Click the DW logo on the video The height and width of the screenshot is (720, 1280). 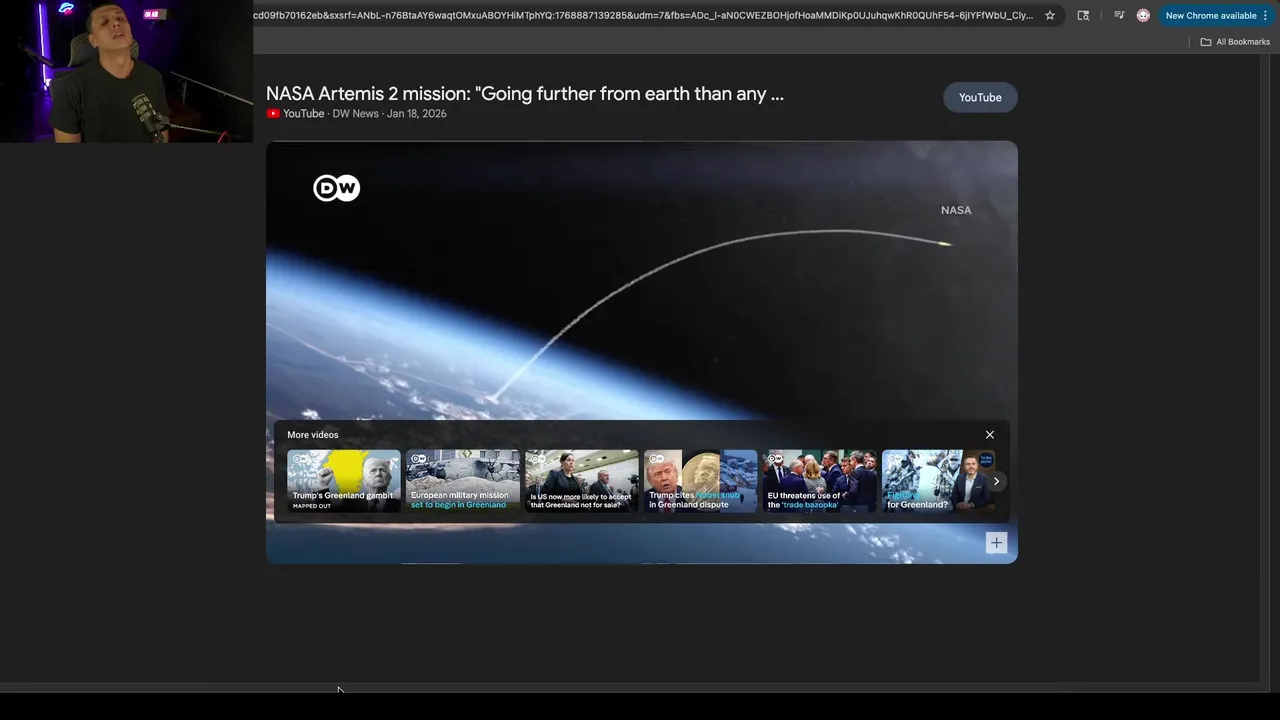(x=336, y=188)
